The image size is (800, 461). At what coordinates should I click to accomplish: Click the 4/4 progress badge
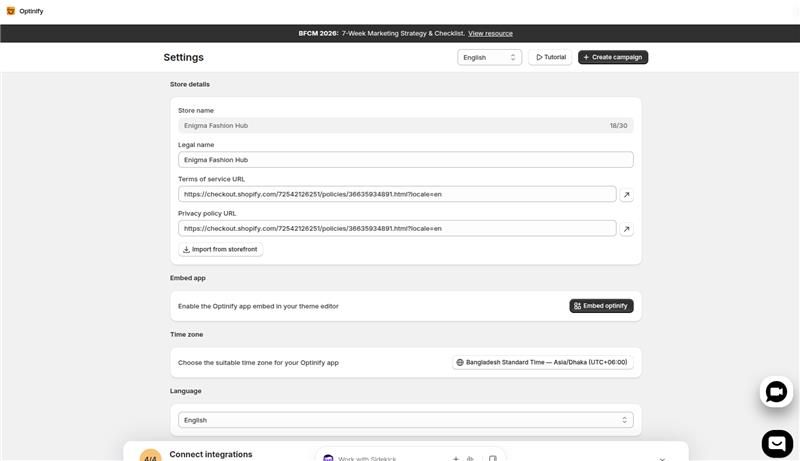tap(150, 456)
